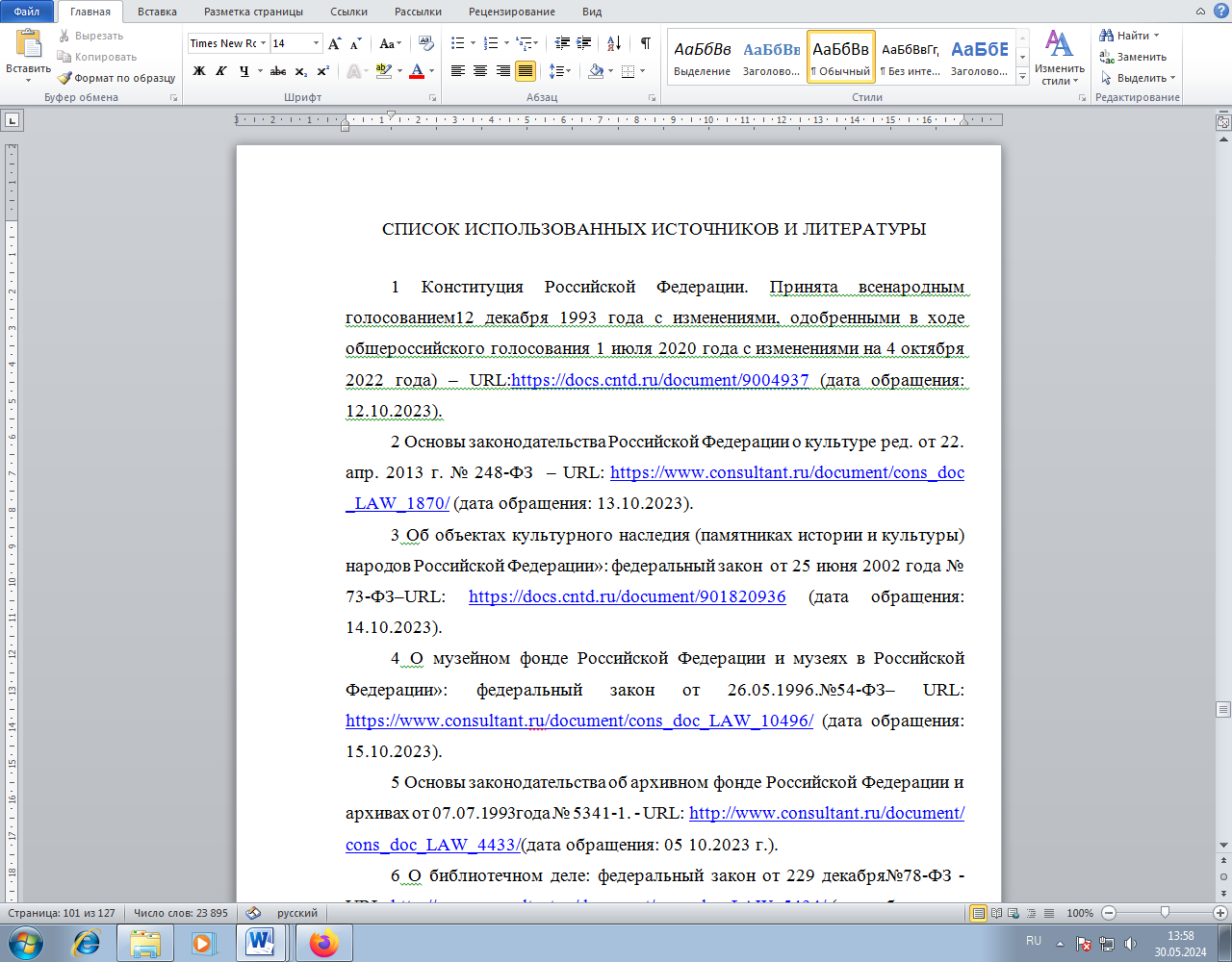Toggle justified text alignment

(526, 71)
